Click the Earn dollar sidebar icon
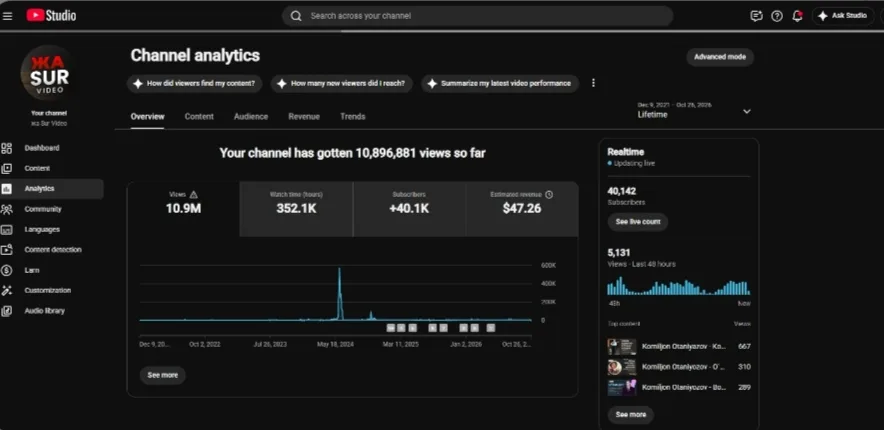Viewport: 884px width, 430px height. pos(7,270)
